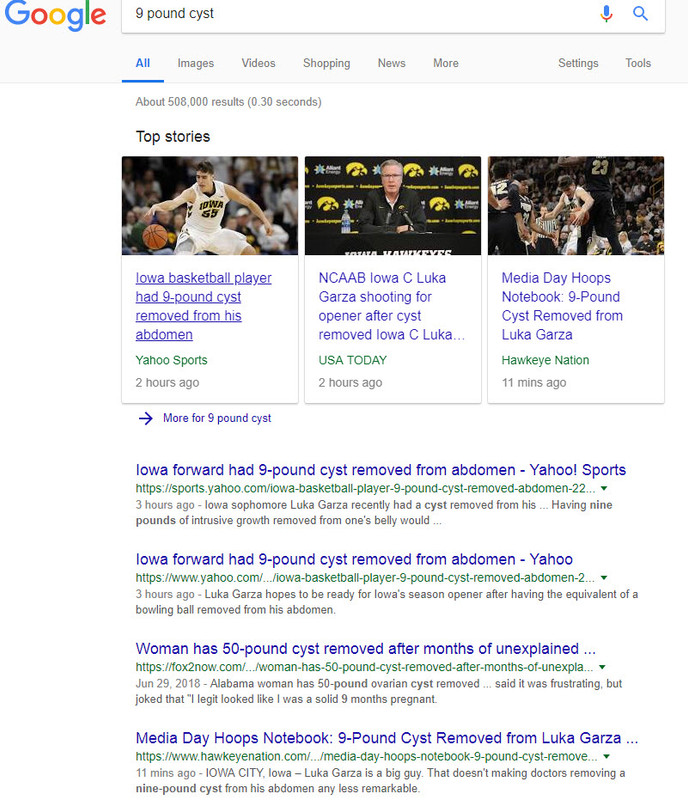688x800 pixels.
Task: Open 'Media Day Hoops Notebook' top story card link
Action: pos(562,306)
